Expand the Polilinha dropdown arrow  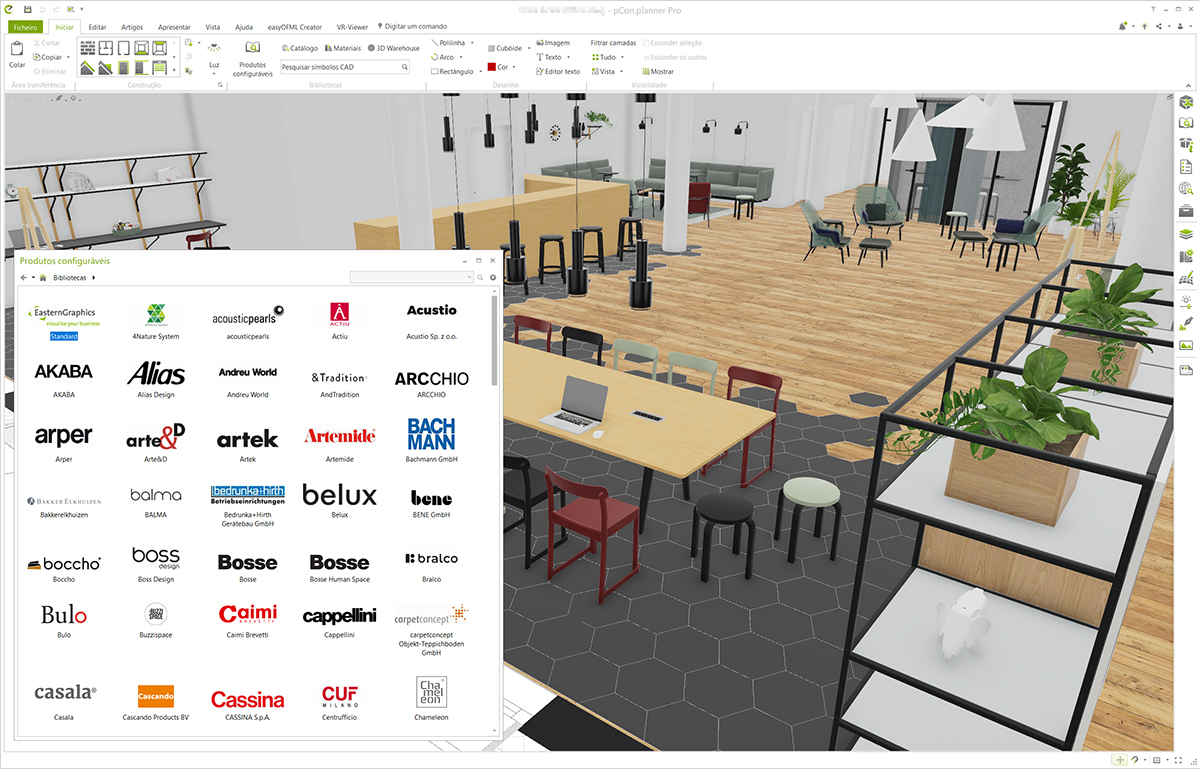pos(472,43)
